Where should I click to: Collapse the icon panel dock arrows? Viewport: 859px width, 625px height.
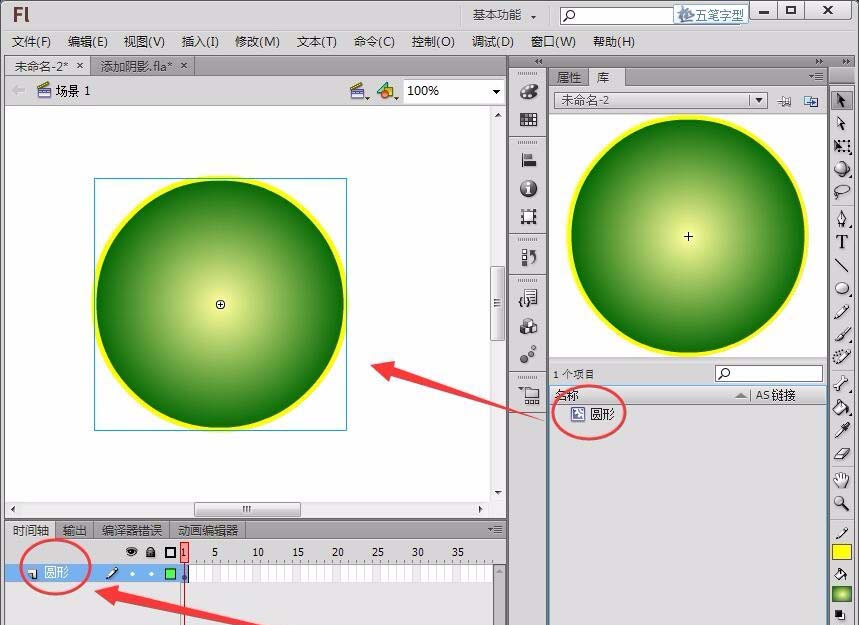(538, 61)
